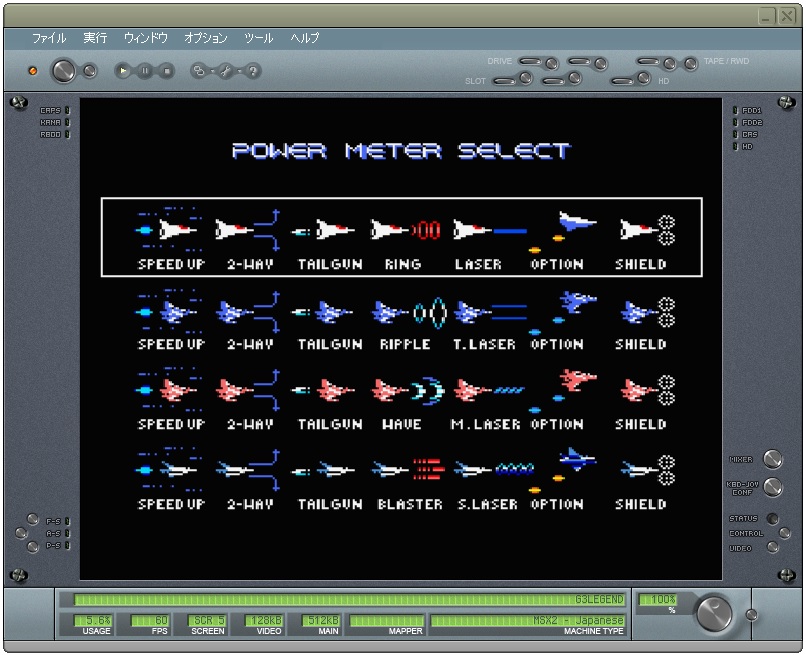Viewport: 806px width, 655px height.
Task: Click the question mark help icon
Action: click(253, 70)
